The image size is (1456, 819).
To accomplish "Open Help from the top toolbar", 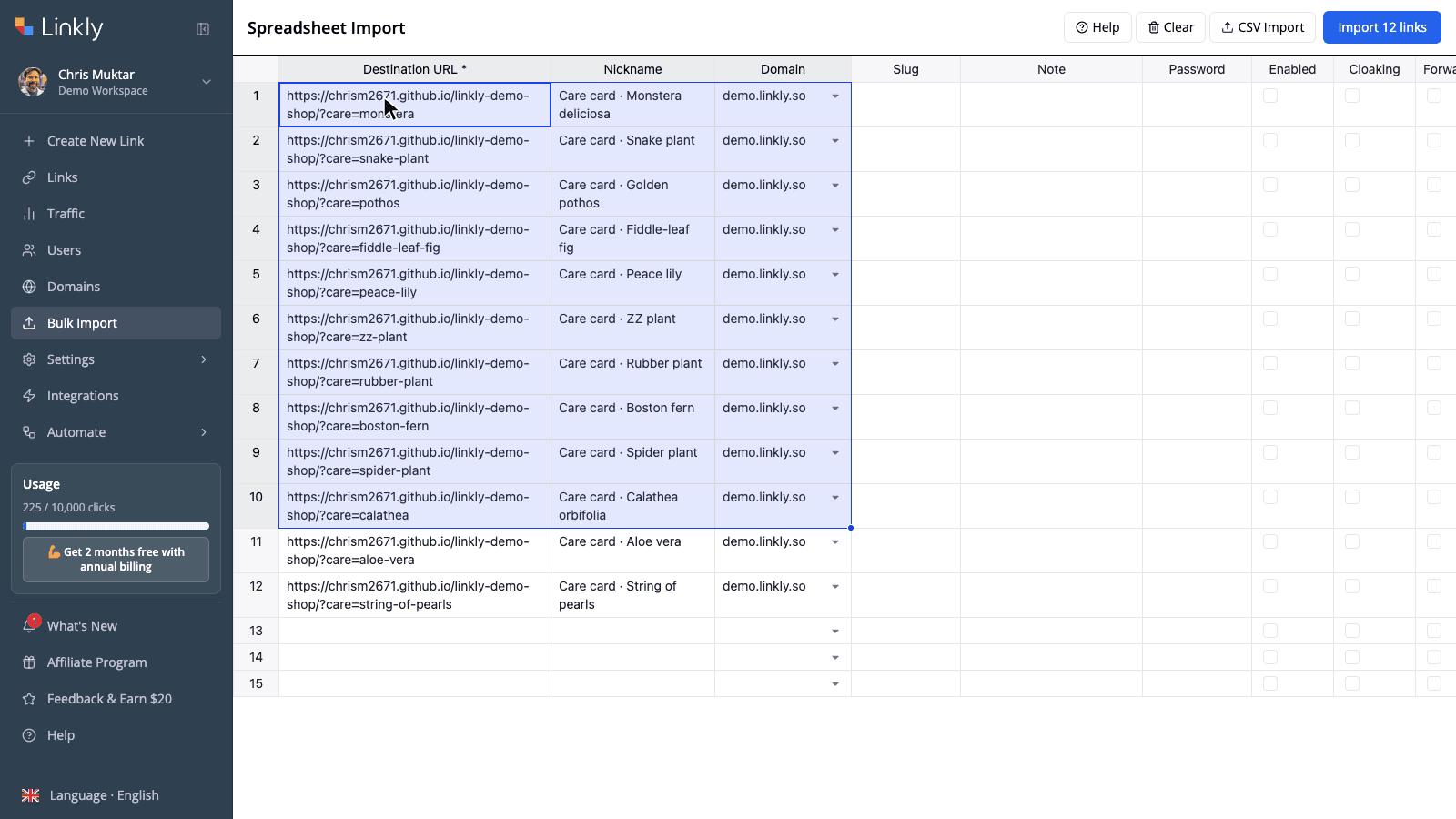I will pos(1097,27).
